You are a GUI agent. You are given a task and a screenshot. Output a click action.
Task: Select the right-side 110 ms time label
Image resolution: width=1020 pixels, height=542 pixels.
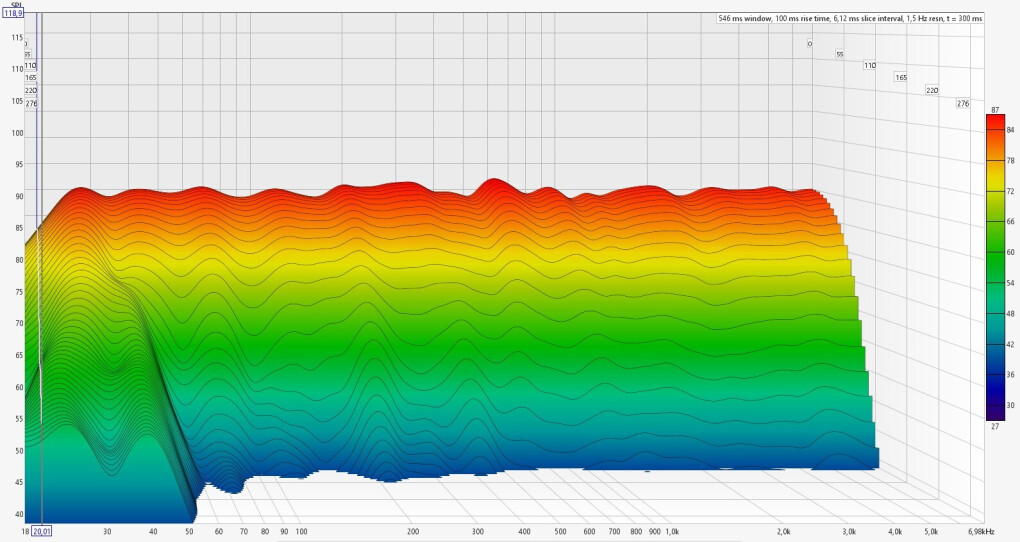click(870, 66)
